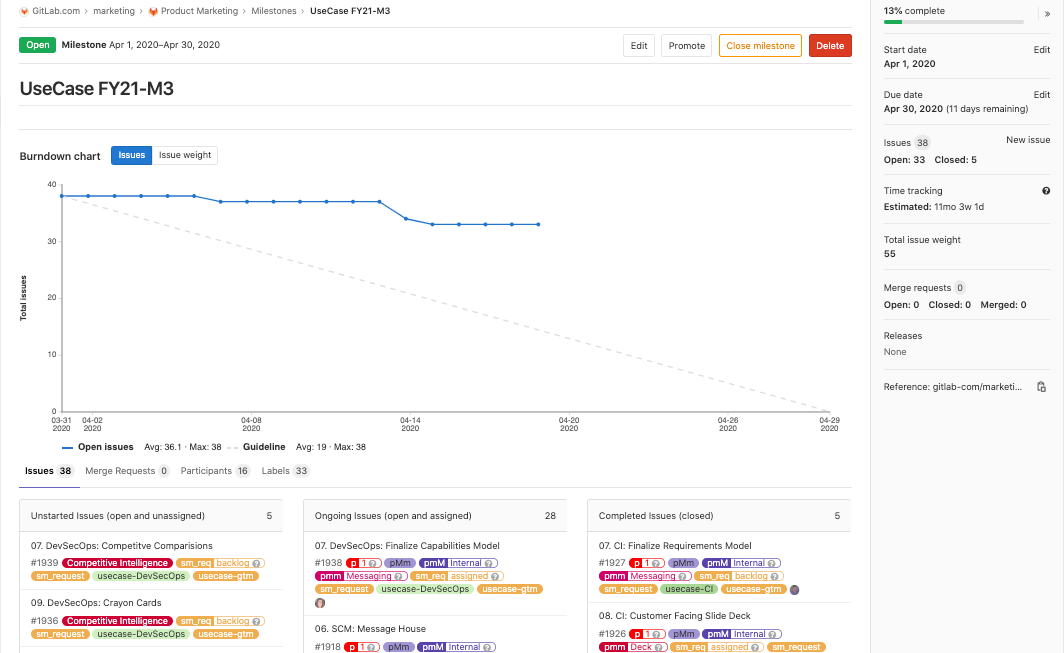1064x653 pixels.
Task: Toggle Open issues series in chart legend
Action: 98,447
